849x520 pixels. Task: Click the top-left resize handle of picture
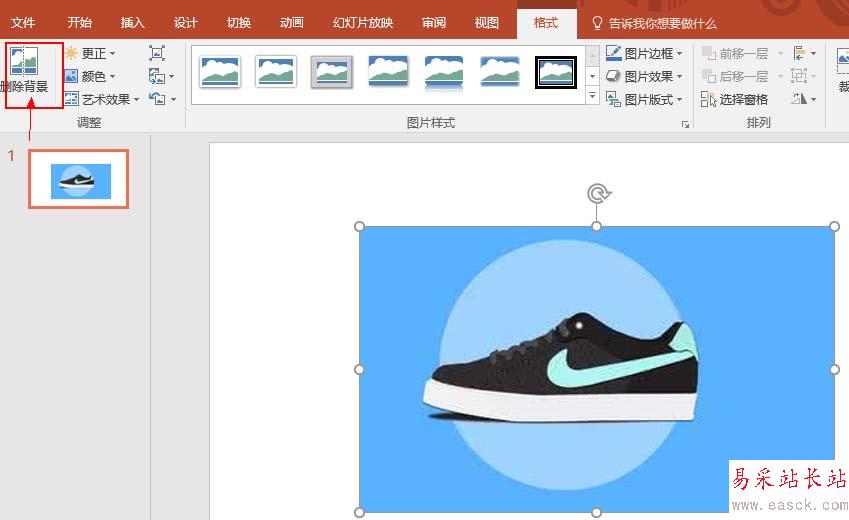(359, 226)
